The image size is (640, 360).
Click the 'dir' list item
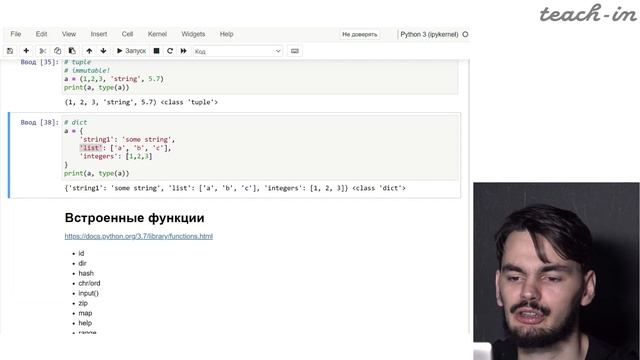(82, 263)
